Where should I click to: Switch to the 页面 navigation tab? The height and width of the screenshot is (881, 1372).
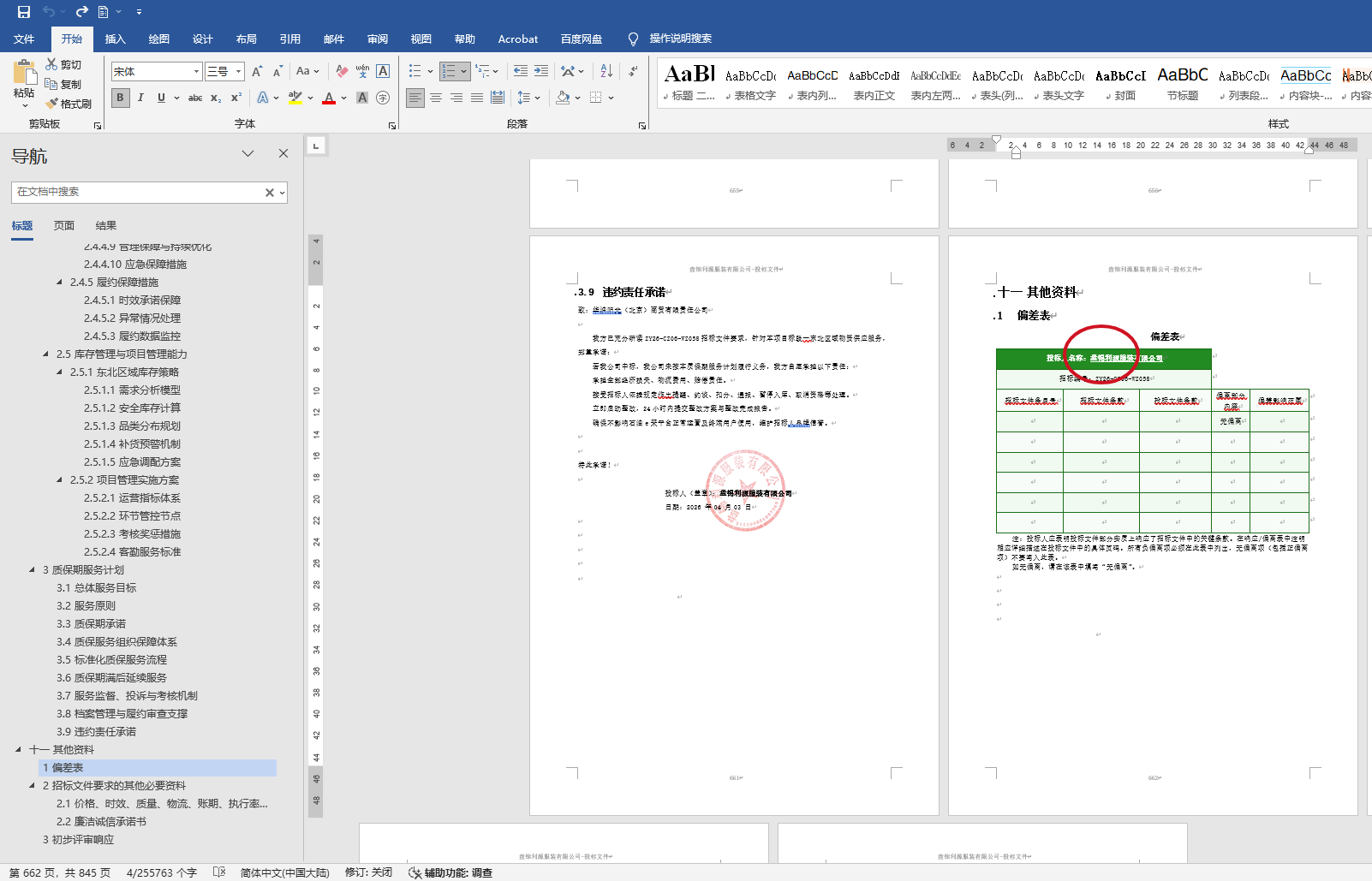click(64, 226)
